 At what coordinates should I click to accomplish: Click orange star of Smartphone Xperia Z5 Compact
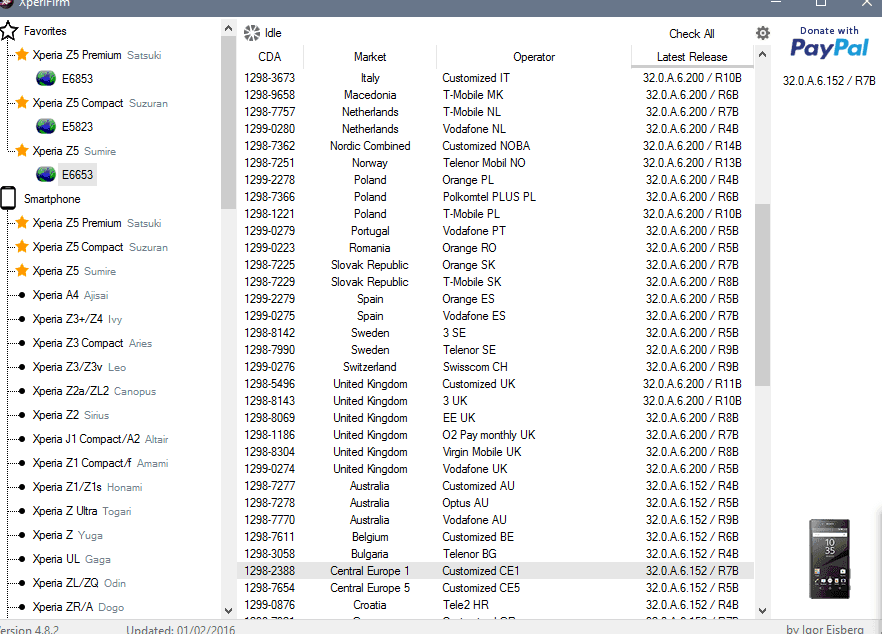coord(22,246)
